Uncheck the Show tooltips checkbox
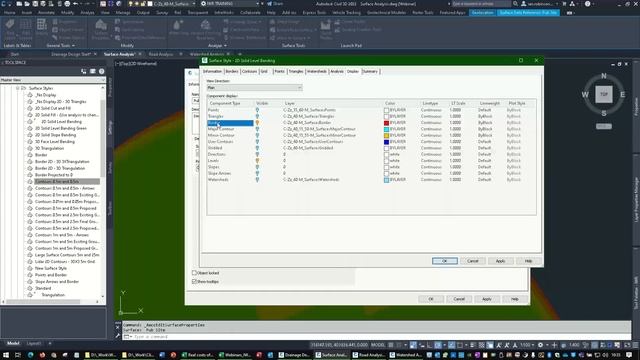The height and width of the screenshot is (360, 640). click(194, 282)
